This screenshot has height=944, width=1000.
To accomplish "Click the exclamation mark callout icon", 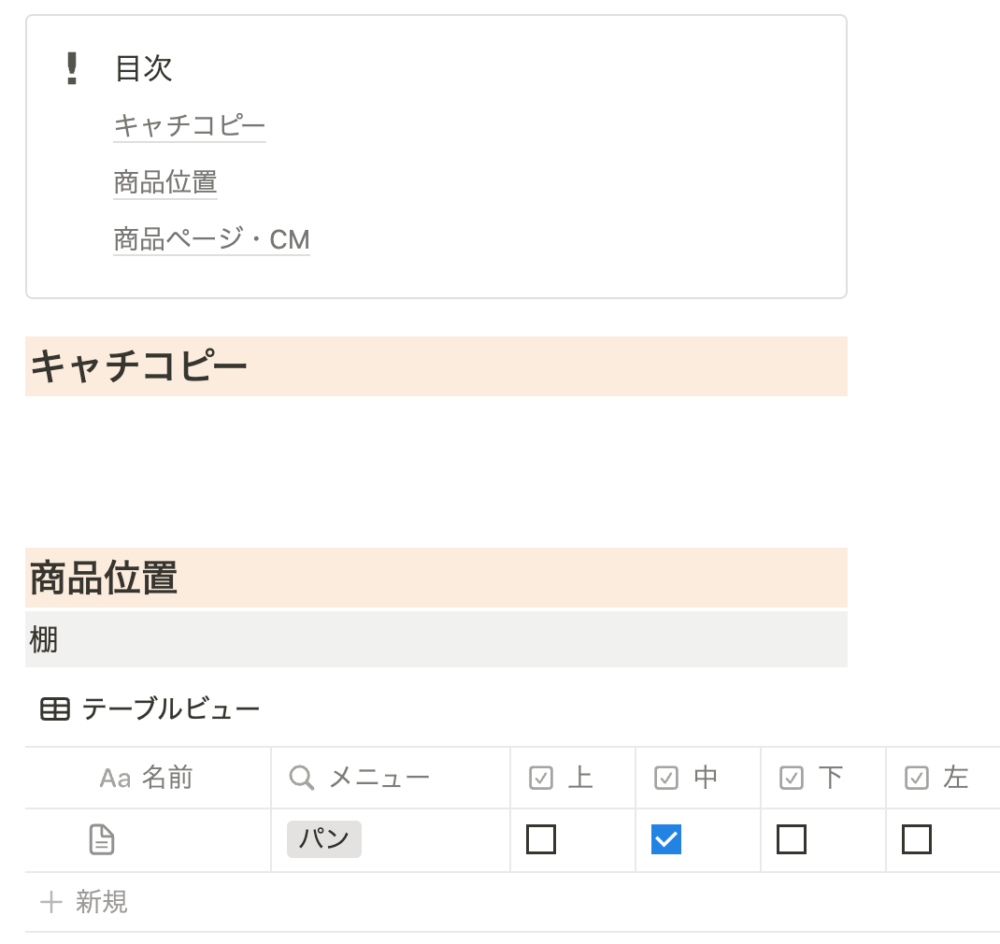I will point(72,68).
